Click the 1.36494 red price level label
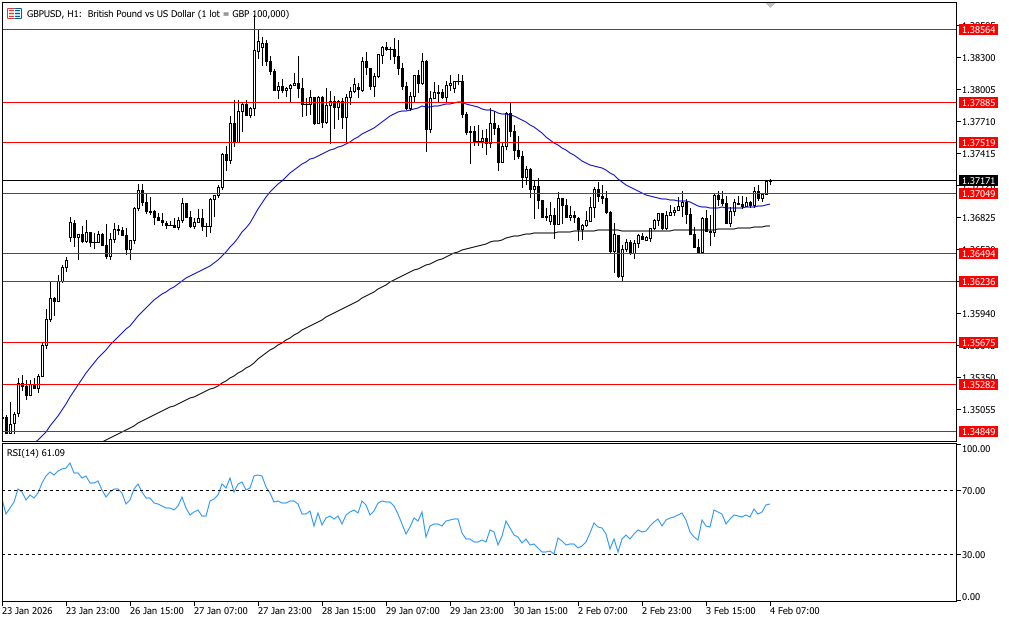Image resolution: width=1009 pixels, height=622 pixels. point(977,254)
